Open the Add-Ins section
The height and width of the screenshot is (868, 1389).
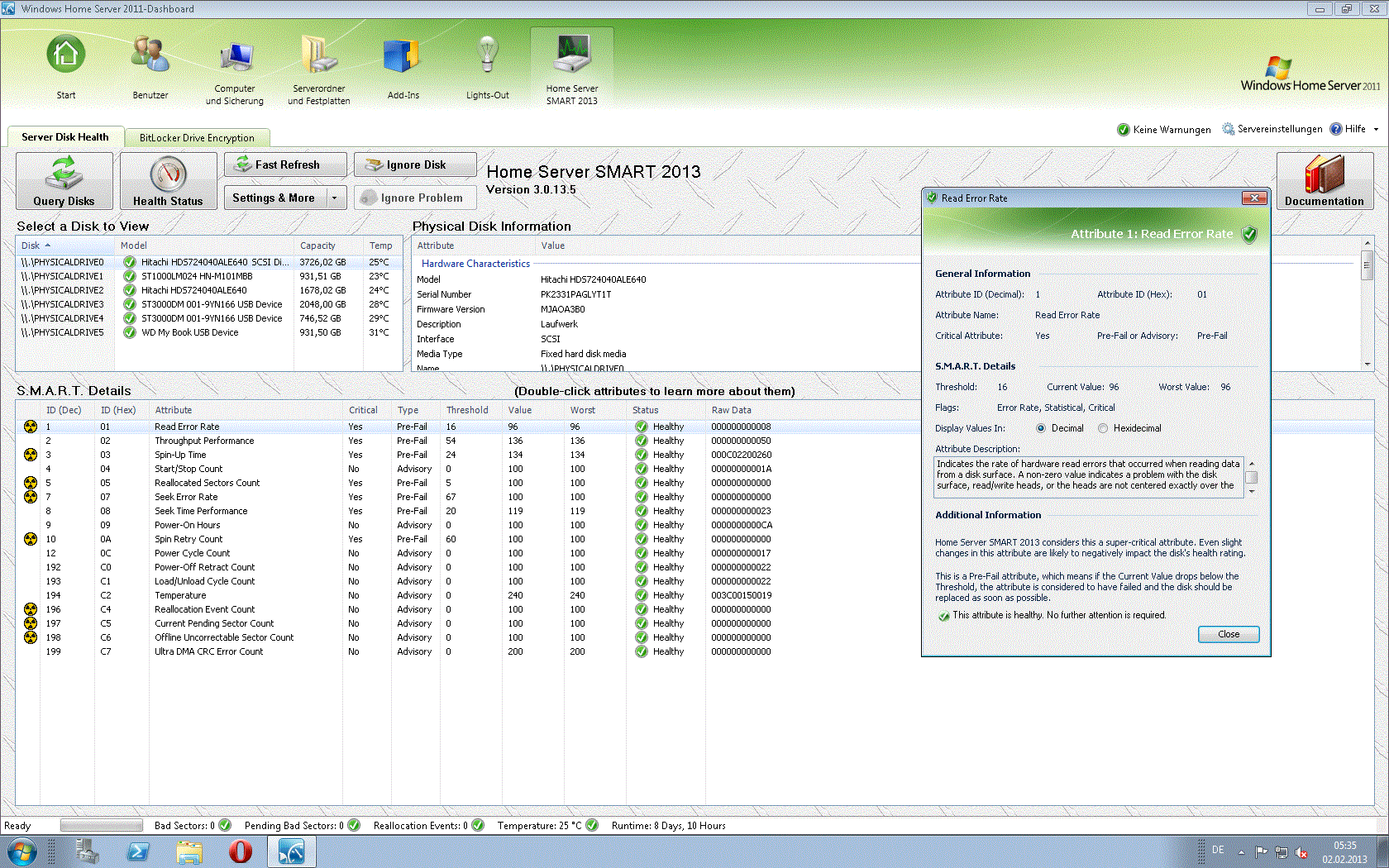point(403,68)
